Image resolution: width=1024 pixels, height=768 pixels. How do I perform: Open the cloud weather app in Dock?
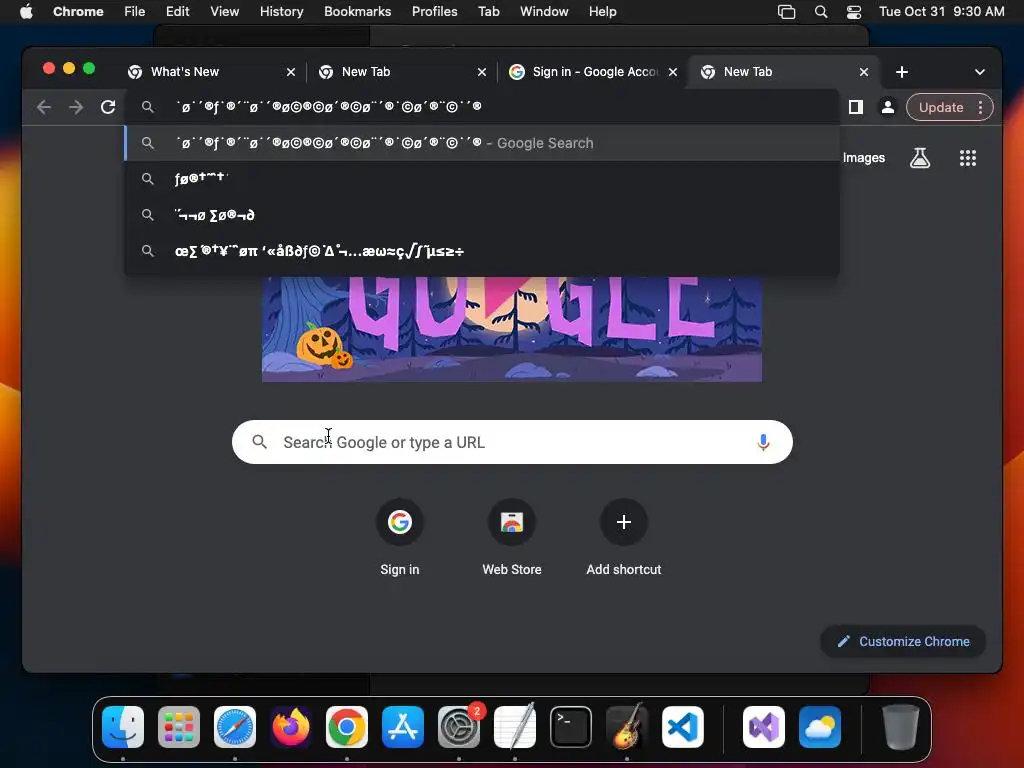point(820,727)
